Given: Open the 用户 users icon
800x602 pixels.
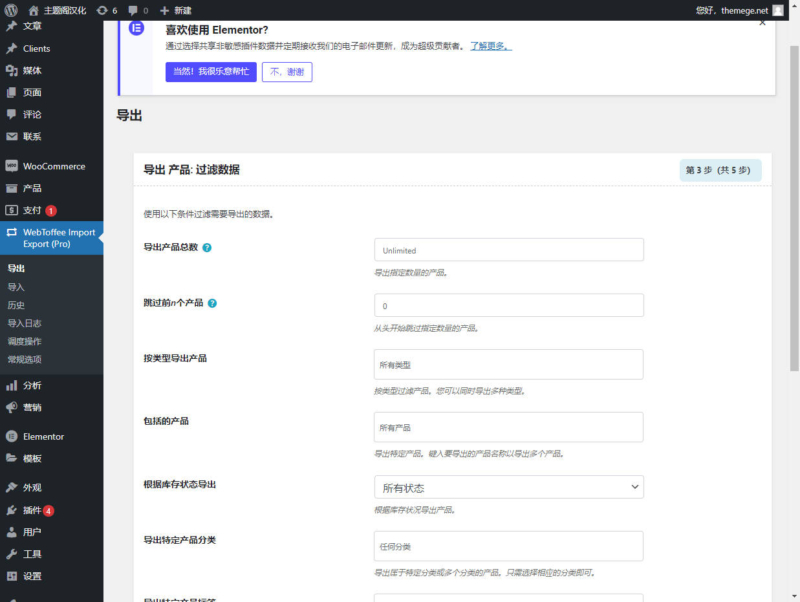Looking at the screenshot, I should pyautogui.click(x=11, y=532).
